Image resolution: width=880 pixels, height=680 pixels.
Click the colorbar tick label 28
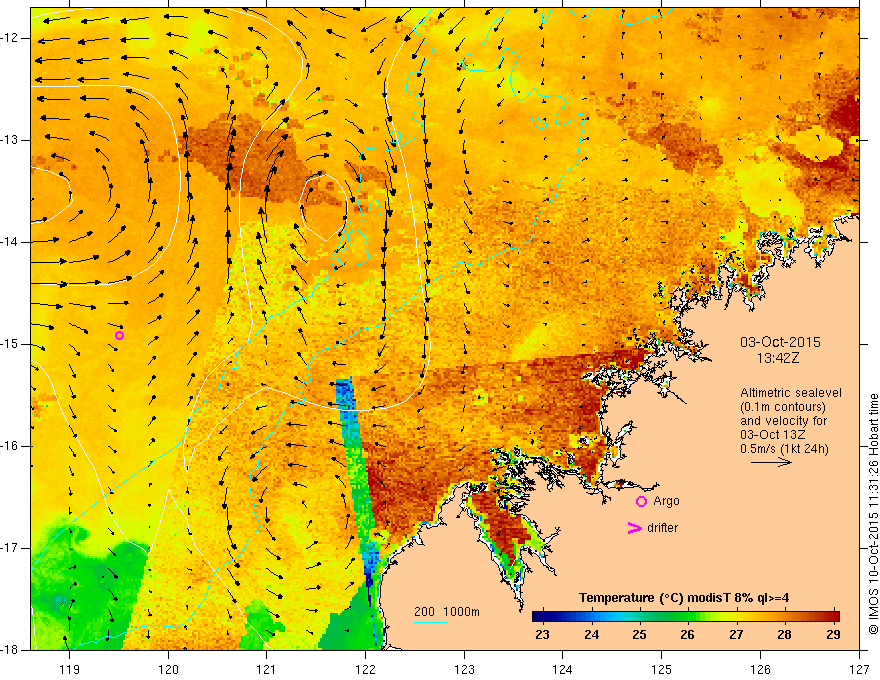coord(785,635)
